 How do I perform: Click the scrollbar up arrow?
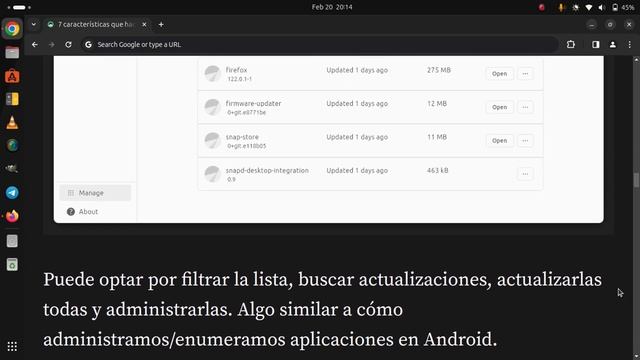point(636,60)
